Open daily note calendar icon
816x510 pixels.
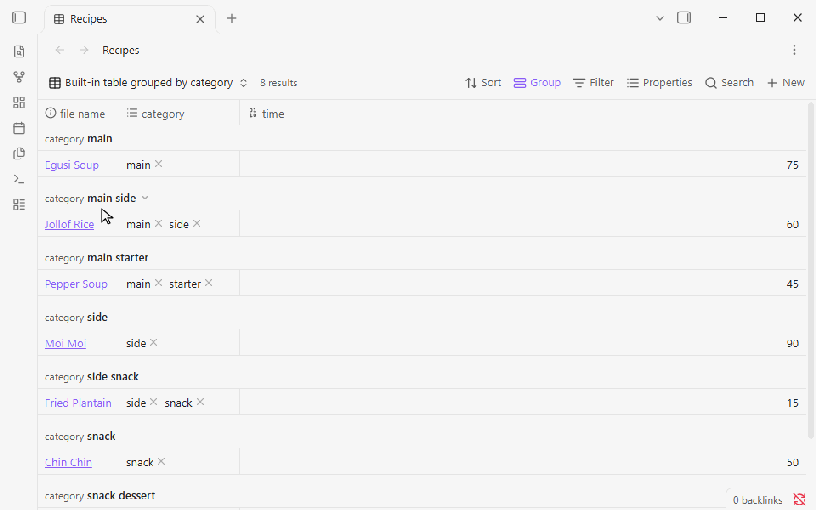(x=19, y=128)
